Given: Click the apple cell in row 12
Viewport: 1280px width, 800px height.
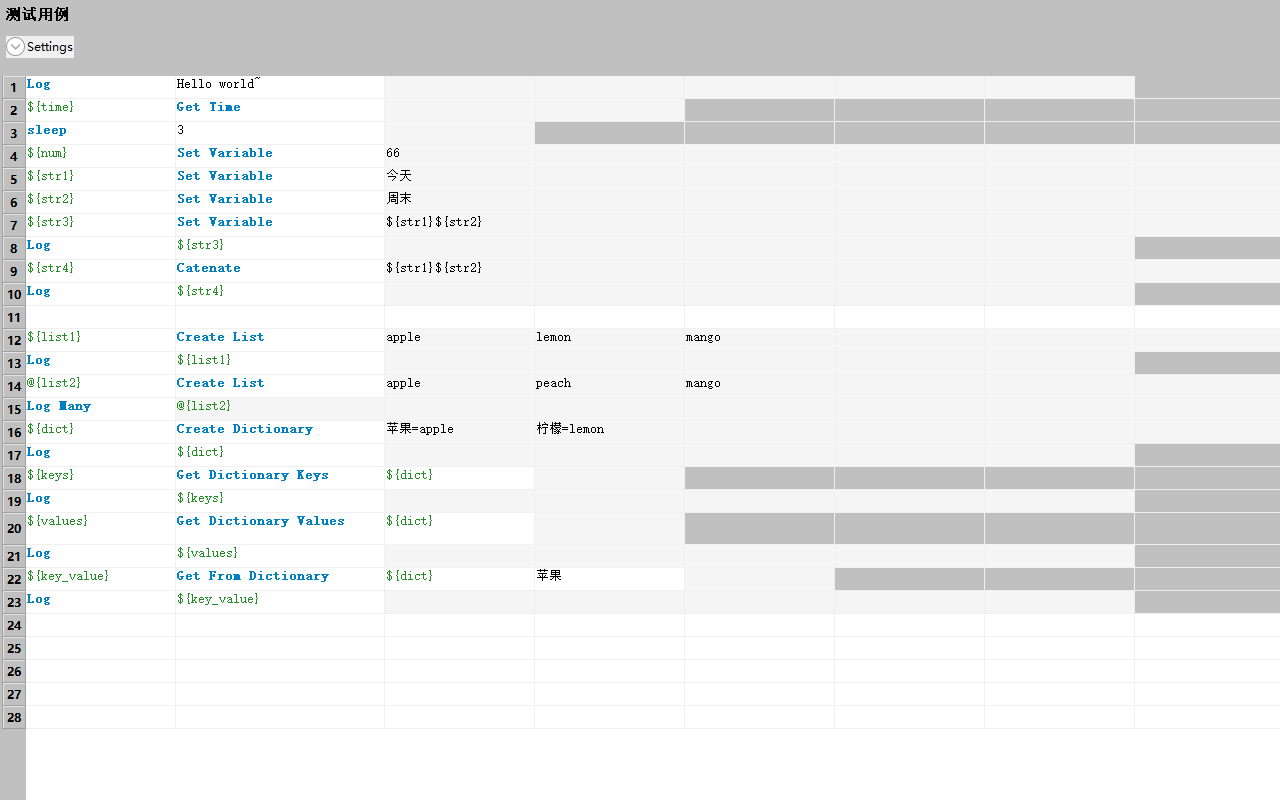Looking at the screenshot, I should coord(459,340).
